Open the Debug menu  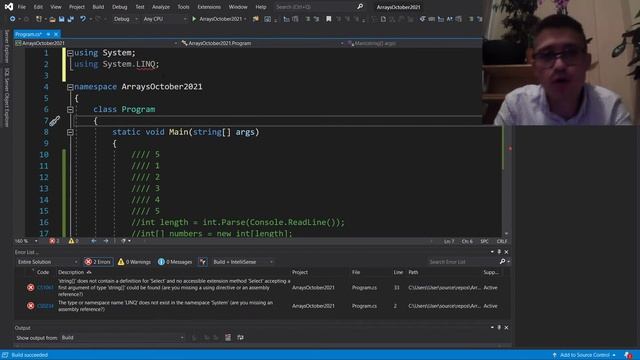120,7
